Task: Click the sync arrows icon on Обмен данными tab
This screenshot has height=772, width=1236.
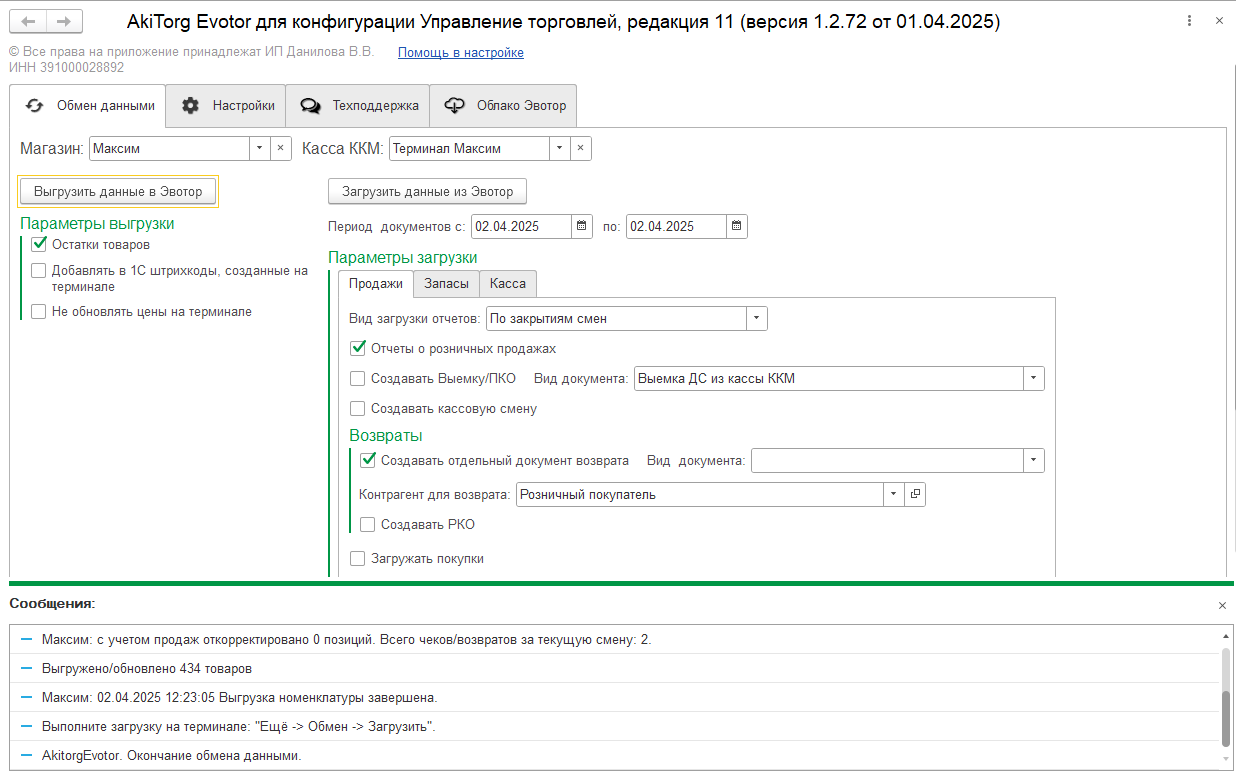Action: (35, 105)
